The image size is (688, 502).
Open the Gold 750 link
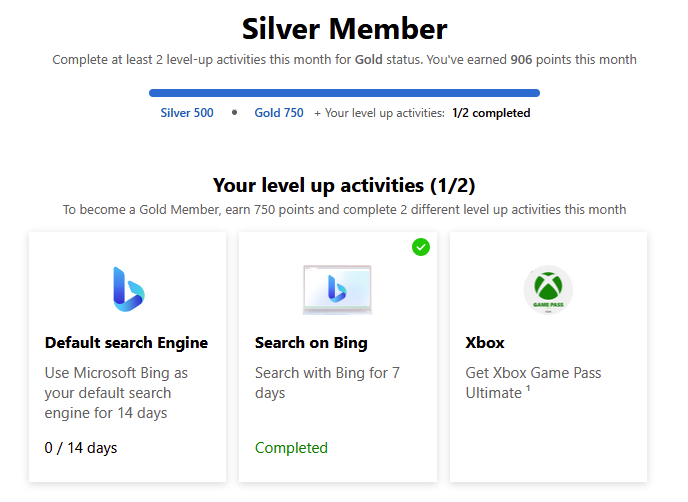coord(279,113)
